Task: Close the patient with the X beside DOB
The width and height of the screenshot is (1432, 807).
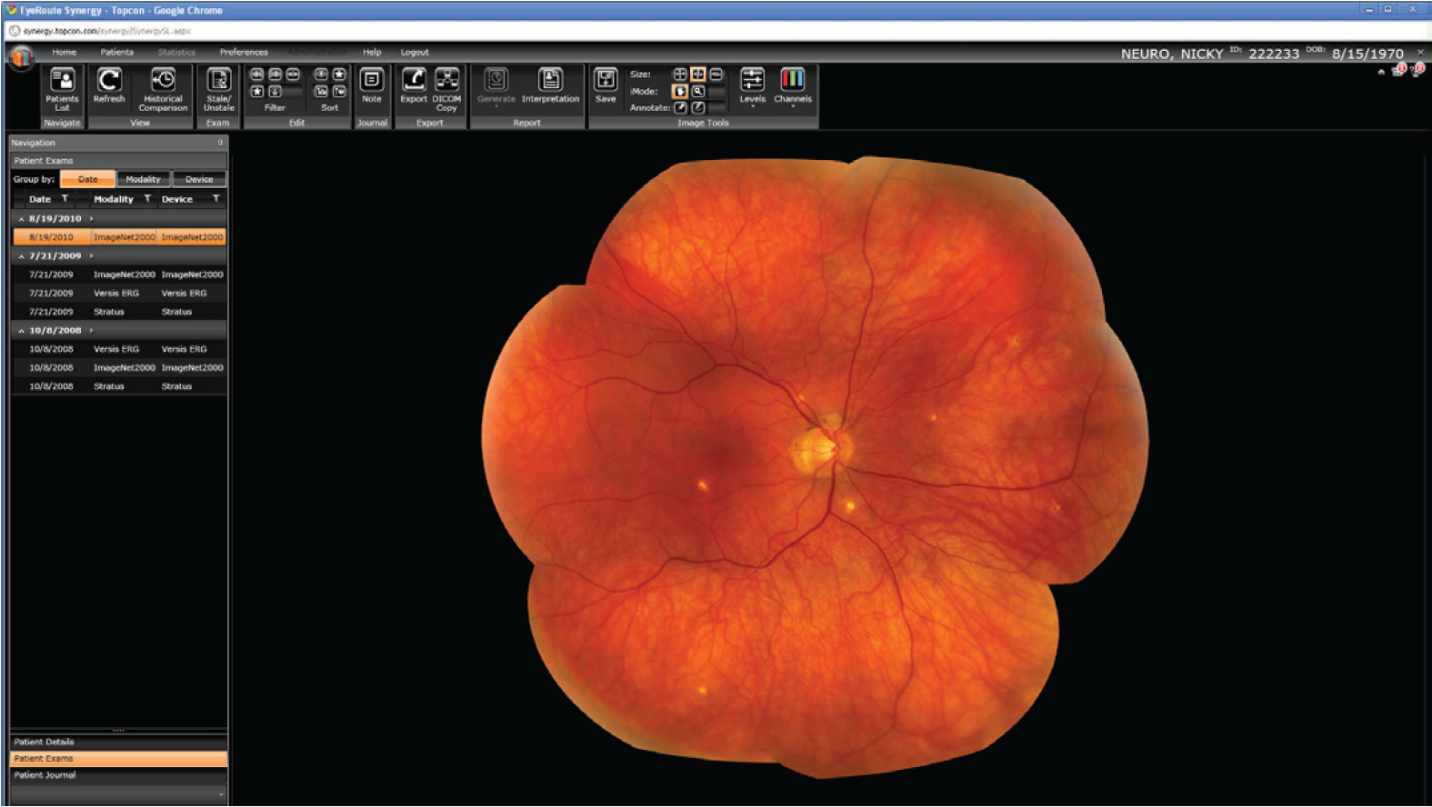Action: coord(1421,52)
